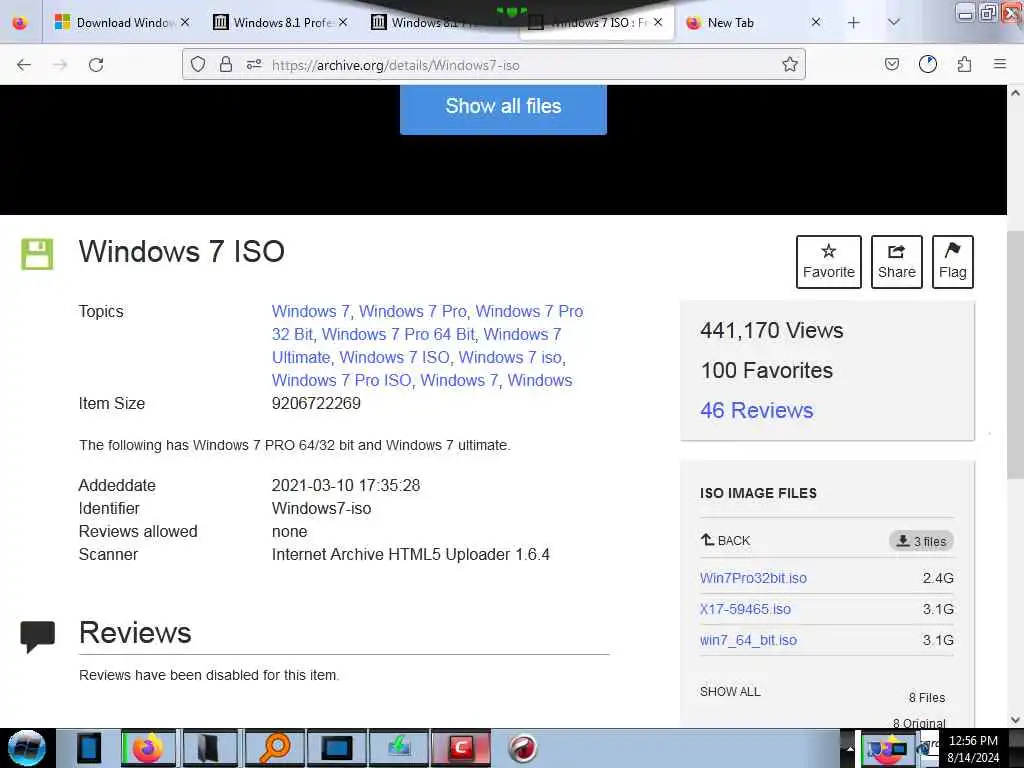The width and height of the screenshot is (1024, 768).
Task: Click BACK in ISO image files list
Action: [x=726, y=541]
